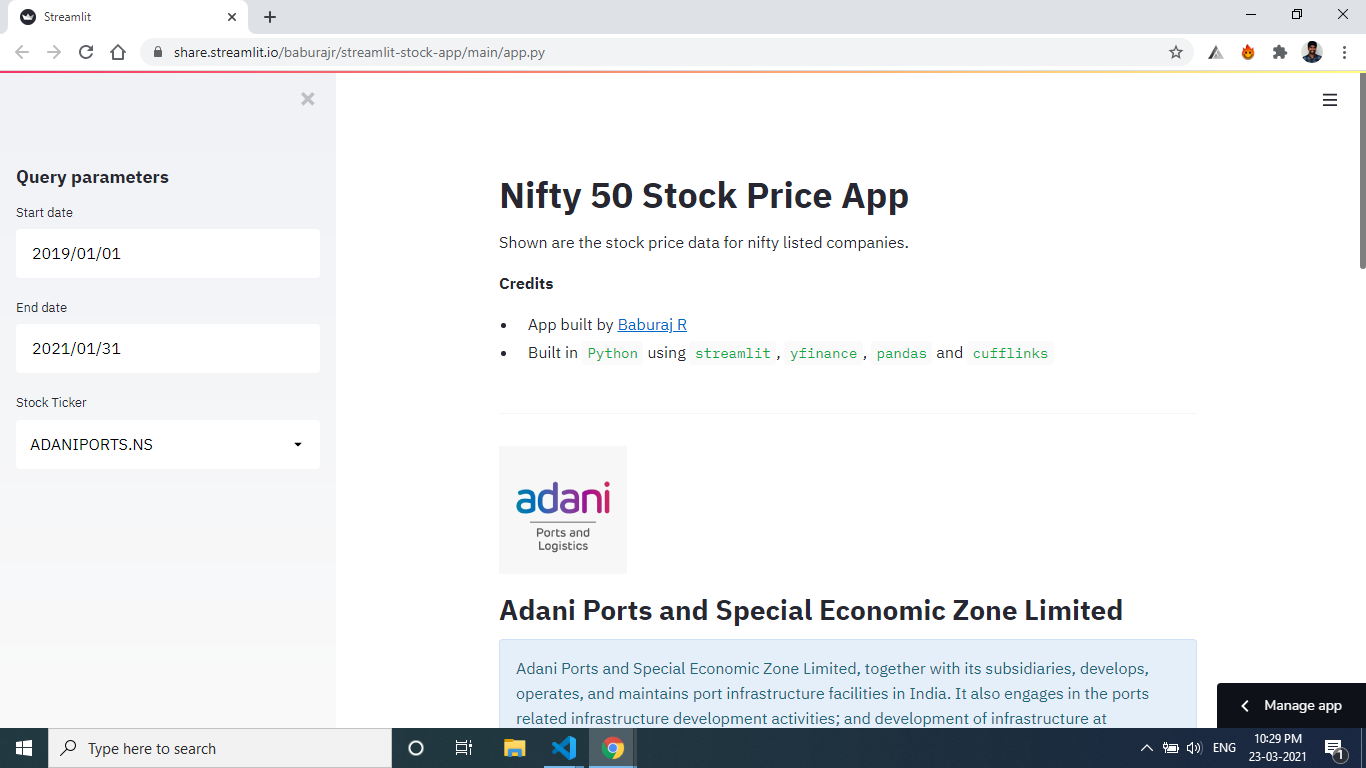Open the notification center
1366x768 pixels.
click(1335, 748)
